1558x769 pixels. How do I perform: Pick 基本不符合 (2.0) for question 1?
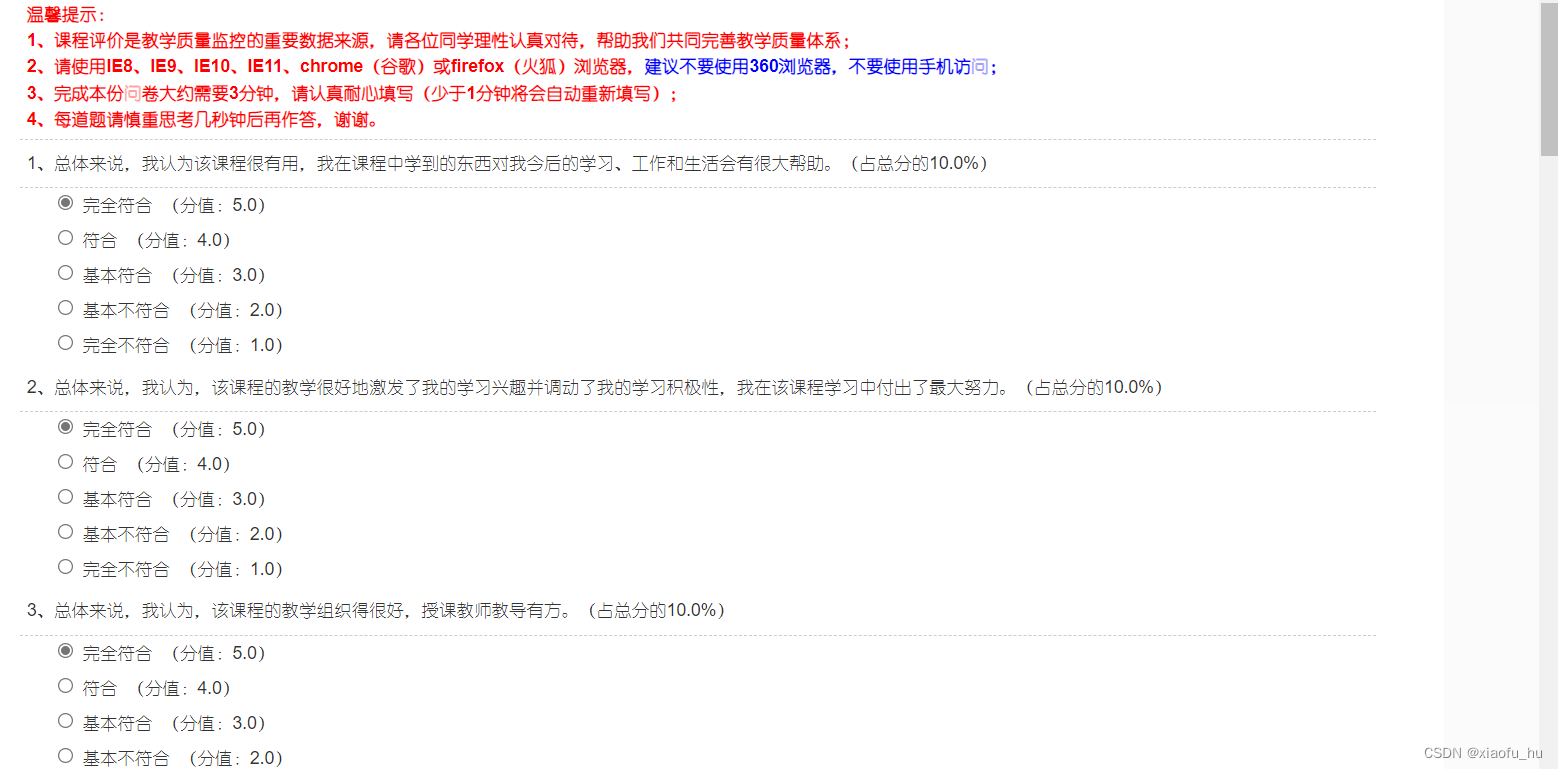(x=66, y=308)
